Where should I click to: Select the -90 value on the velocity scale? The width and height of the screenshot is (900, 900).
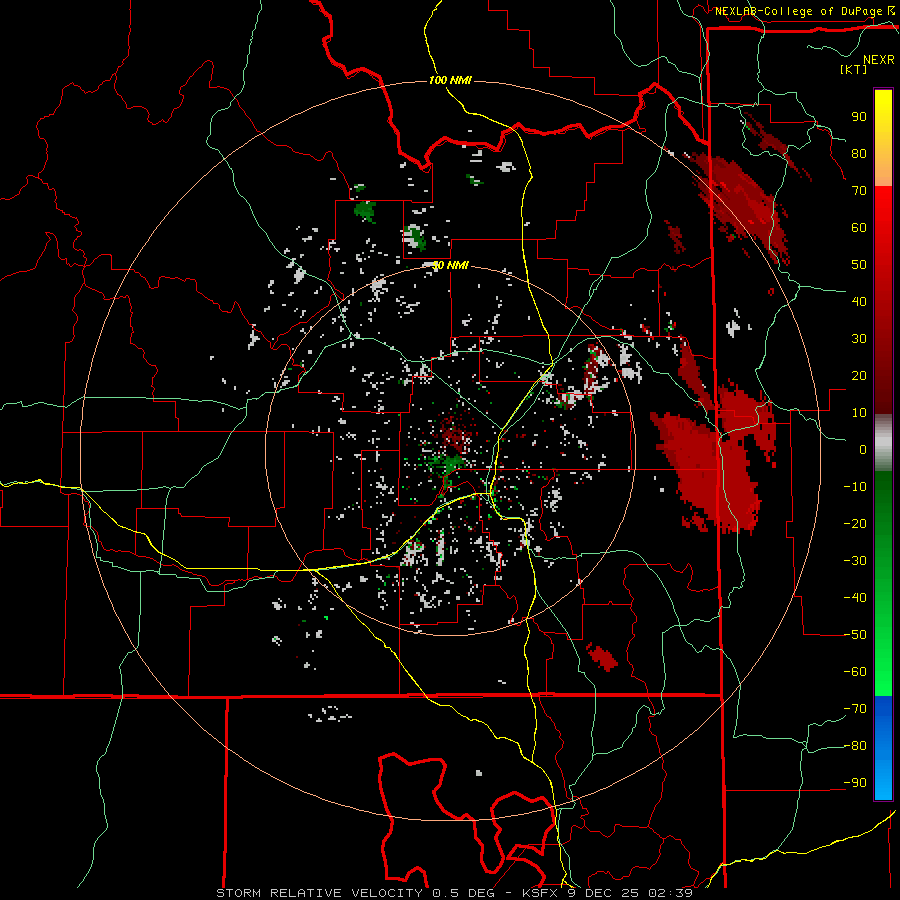coord(855,783)
